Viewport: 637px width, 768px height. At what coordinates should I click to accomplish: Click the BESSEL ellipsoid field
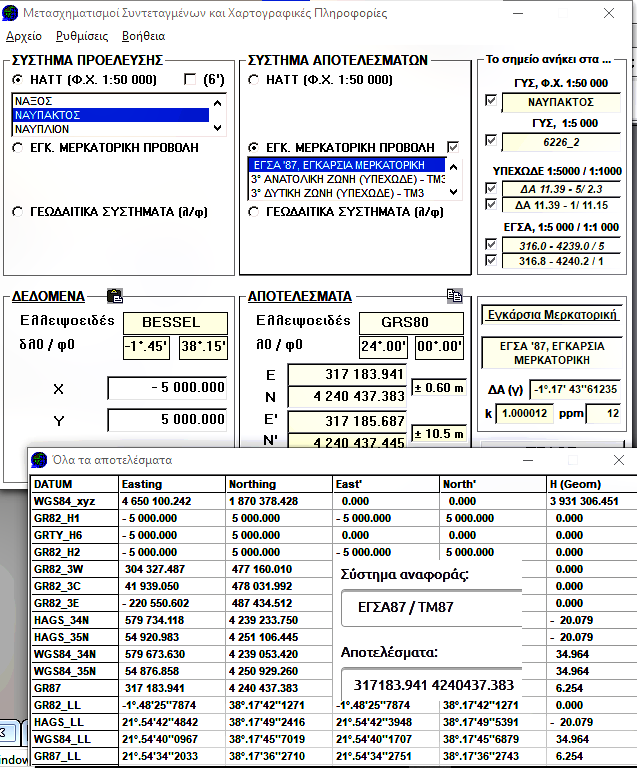tap(175, 322)
